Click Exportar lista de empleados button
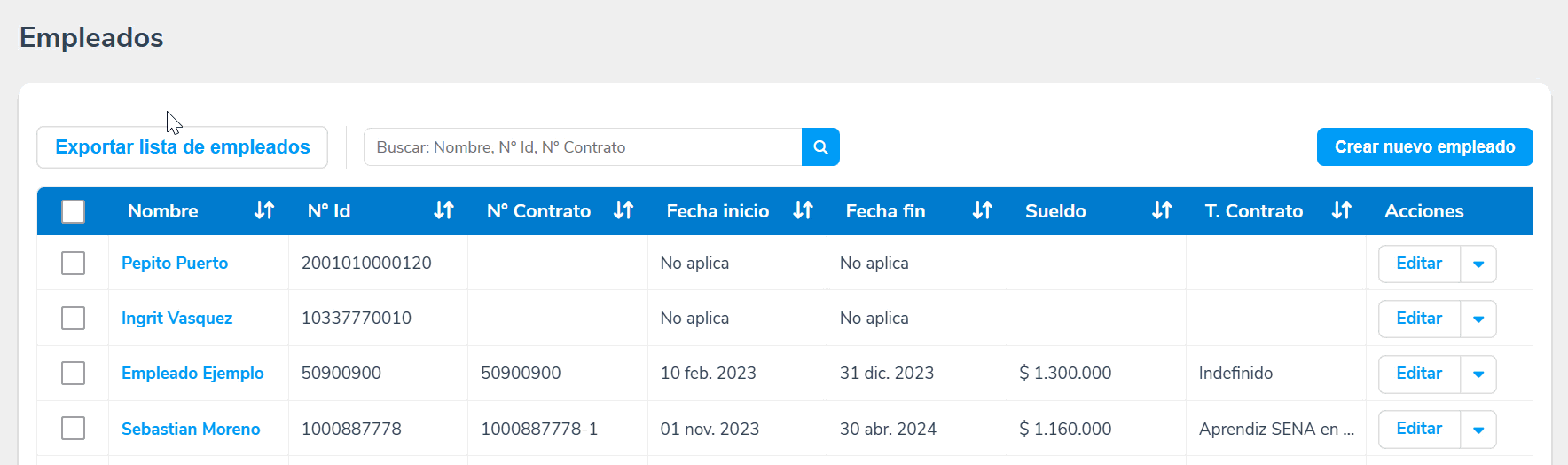The image size is (1568, 465). (x=183, y=147)
